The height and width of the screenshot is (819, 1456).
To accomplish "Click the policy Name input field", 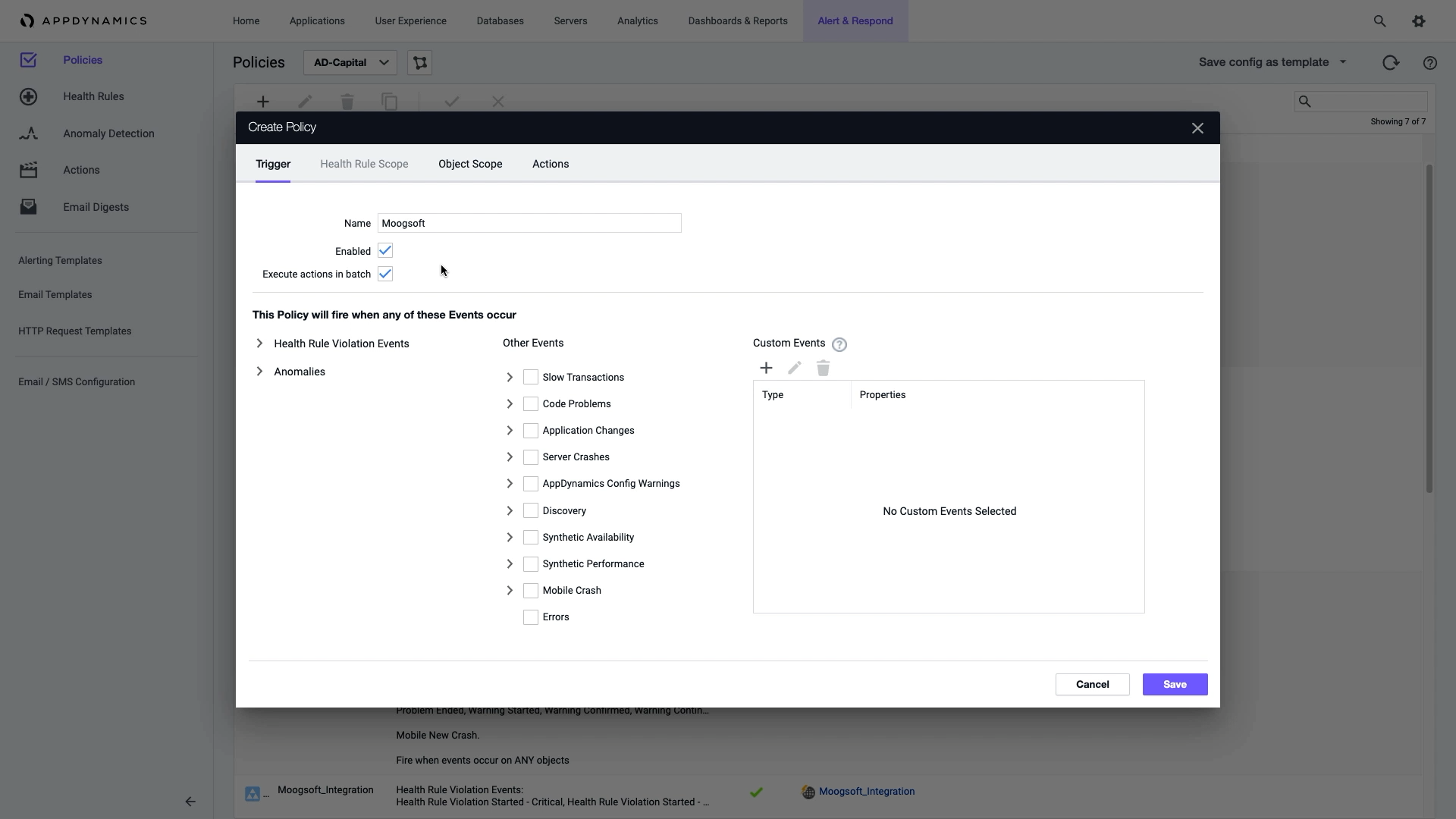I will pos(529,223).
